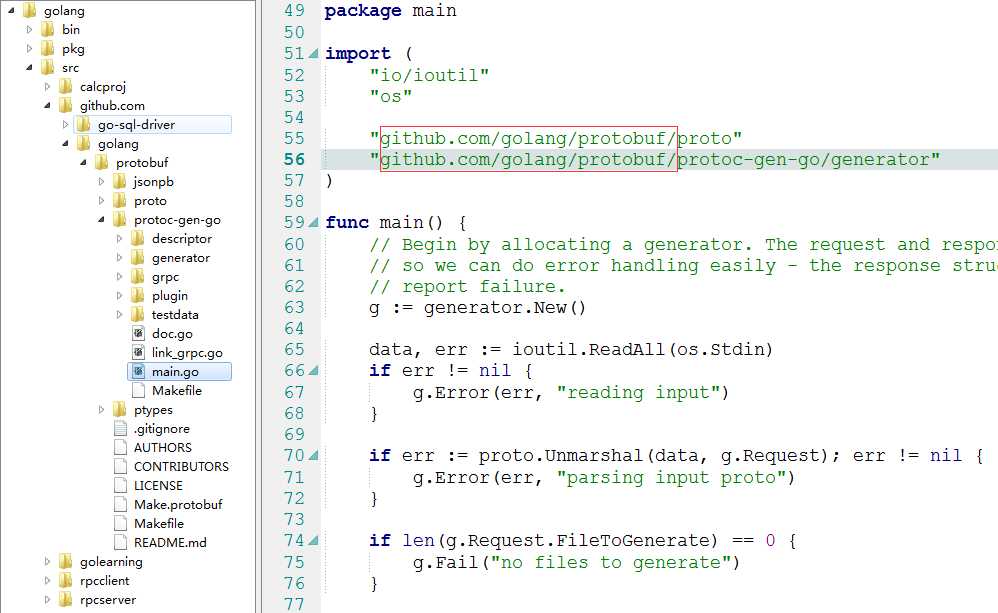Viewport: 998px width, 613px height.
Task: Collapse the root golang folder arrow
Action: (x=11, y=10)
